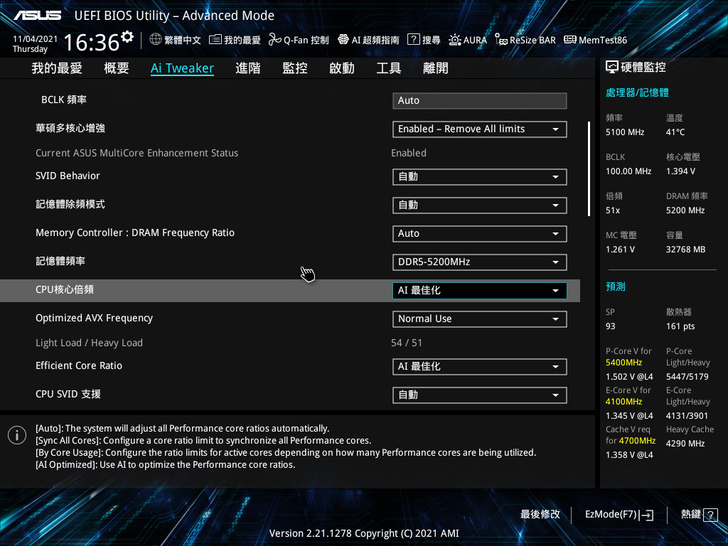This screenshot has height=546, width=728.
Task: Select the Ai Tweaker tab
Action: (182, 68)
